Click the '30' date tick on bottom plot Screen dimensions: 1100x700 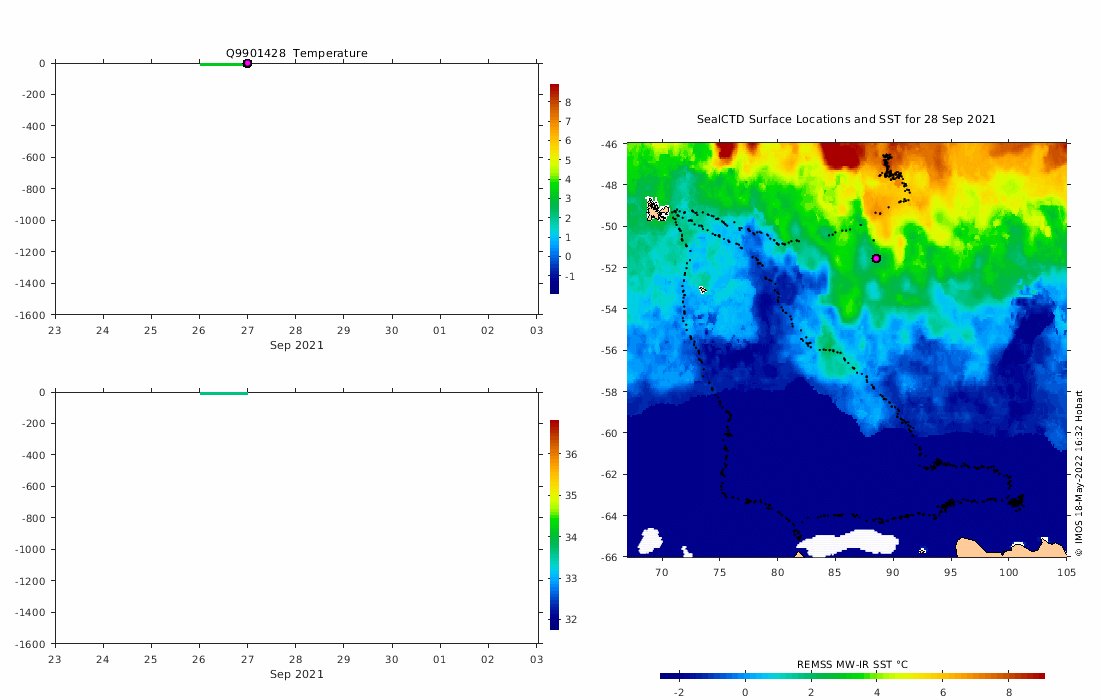[391, 659]
